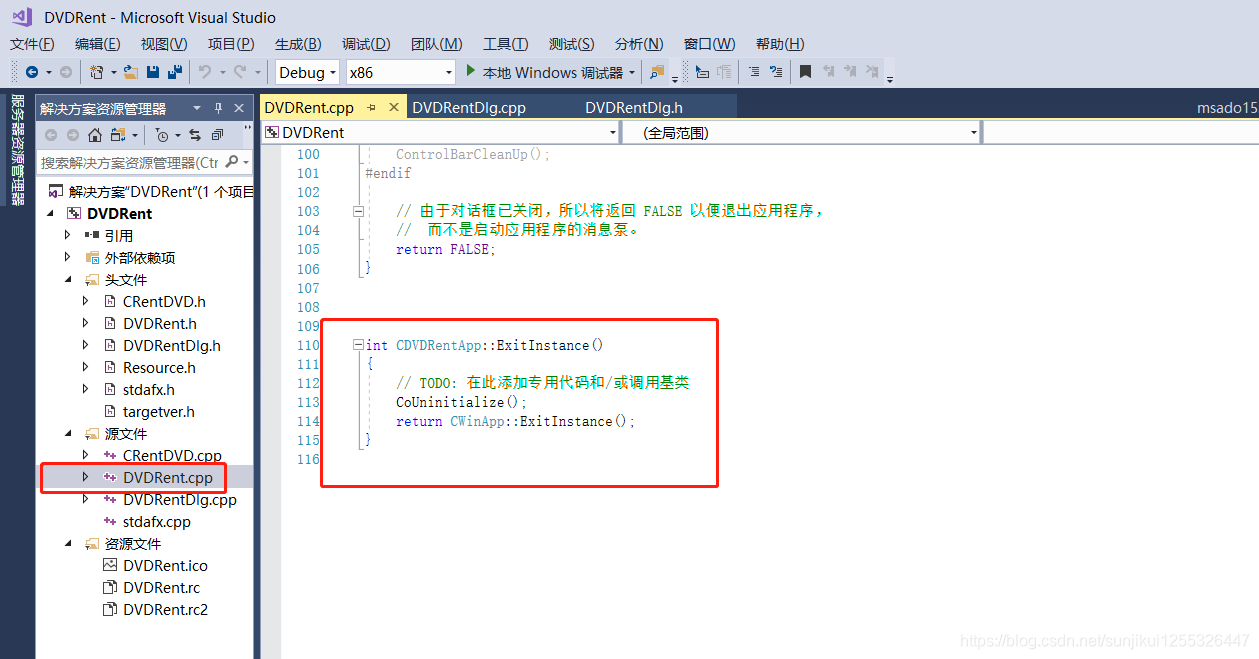Viewport: 1259px width, 659px height.
Task: Click the navigate backward arrow in main toolbar
Action: tap(32, 72)
